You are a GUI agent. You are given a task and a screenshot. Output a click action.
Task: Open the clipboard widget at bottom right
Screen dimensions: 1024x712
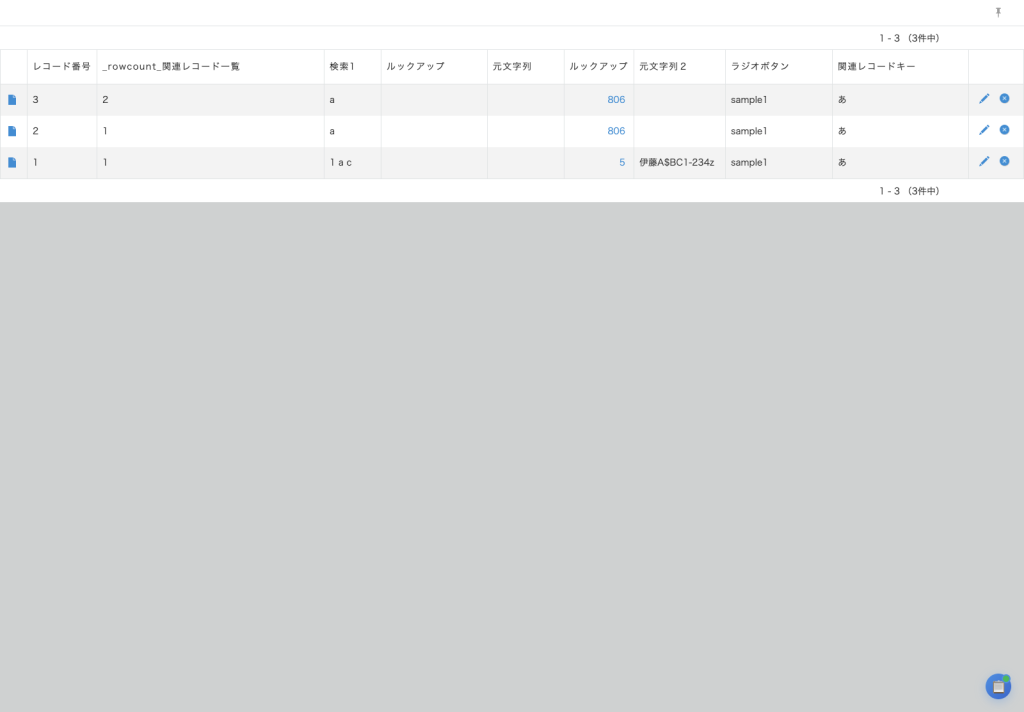pyautogui.click(x=998, y=686)
